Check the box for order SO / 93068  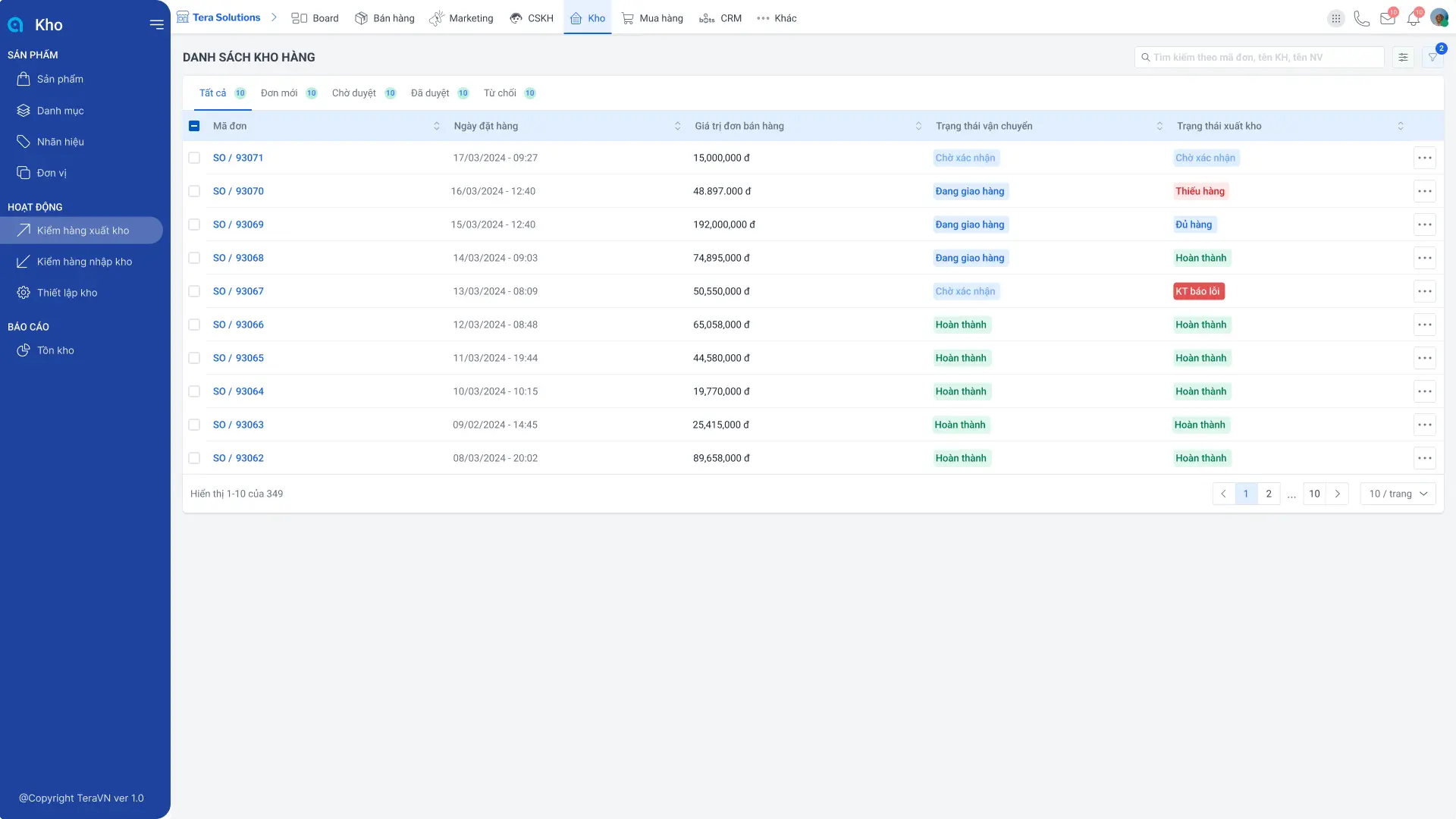[194, 258]
